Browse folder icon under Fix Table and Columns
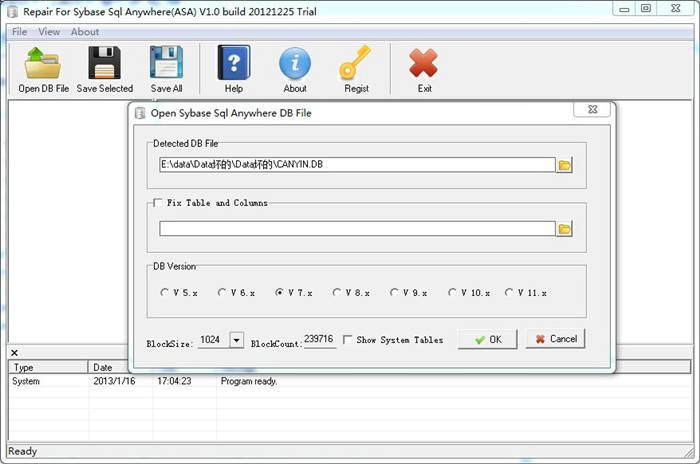Viewport: 700px width, 464px height. coord(565,229)
